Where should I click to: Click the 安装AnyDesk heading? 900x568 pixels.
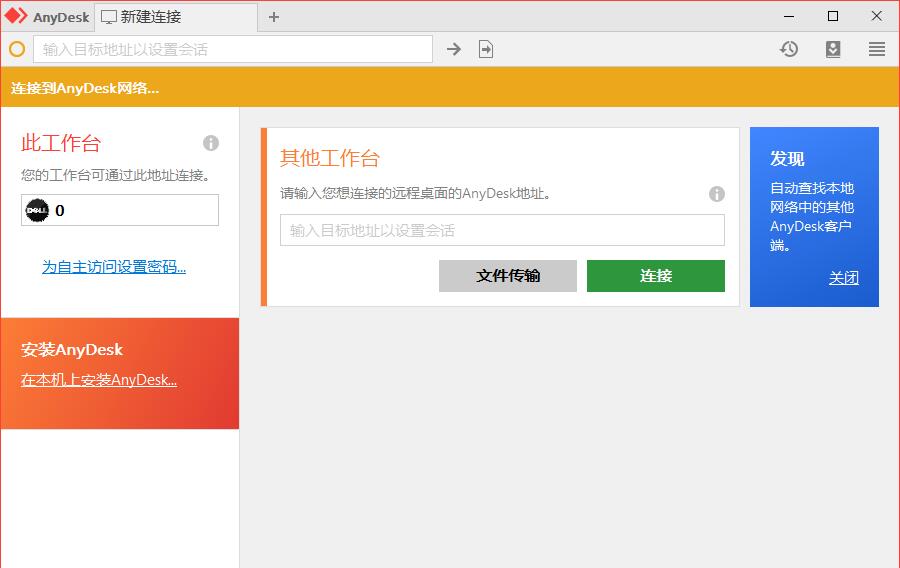coord(72,349)
